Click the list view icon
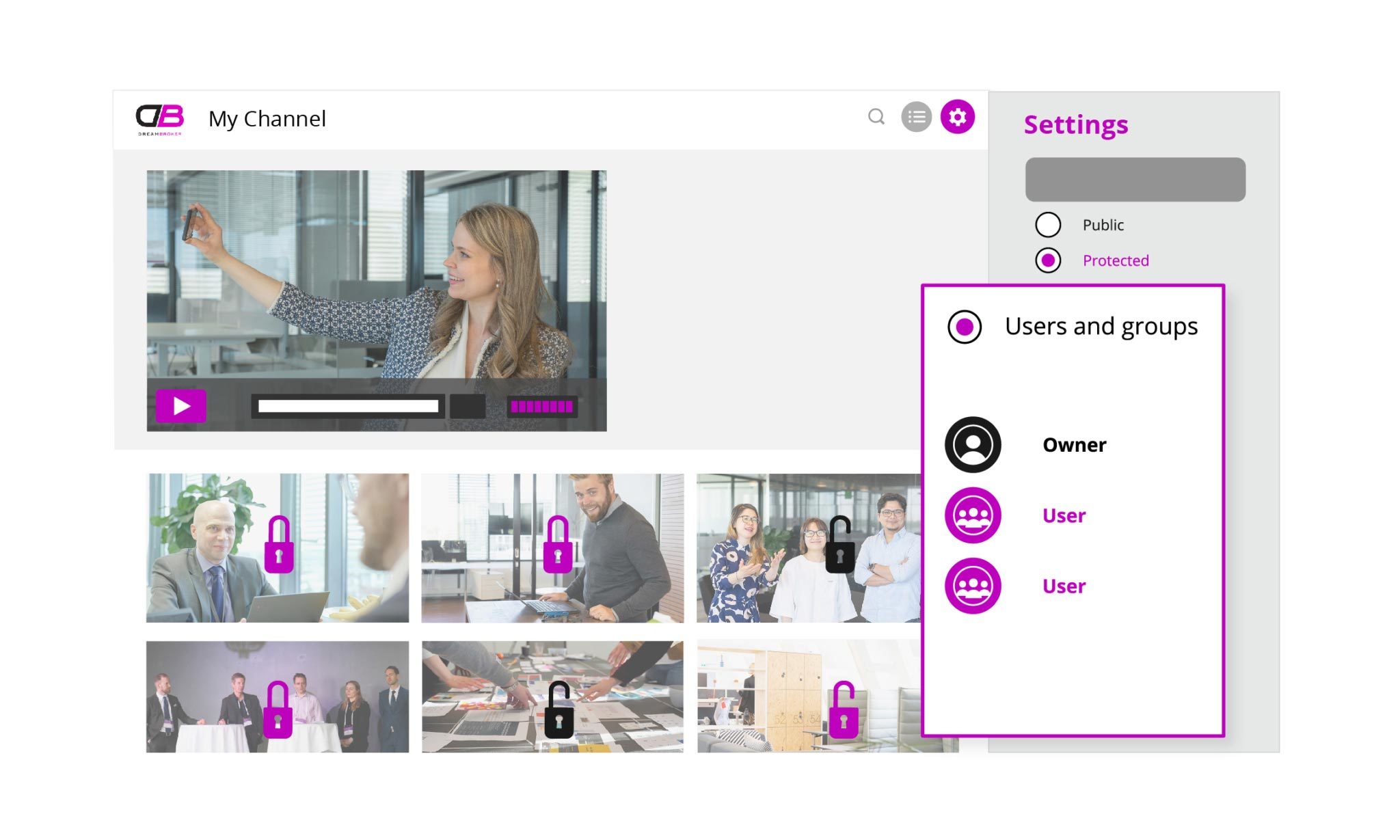 917,117
